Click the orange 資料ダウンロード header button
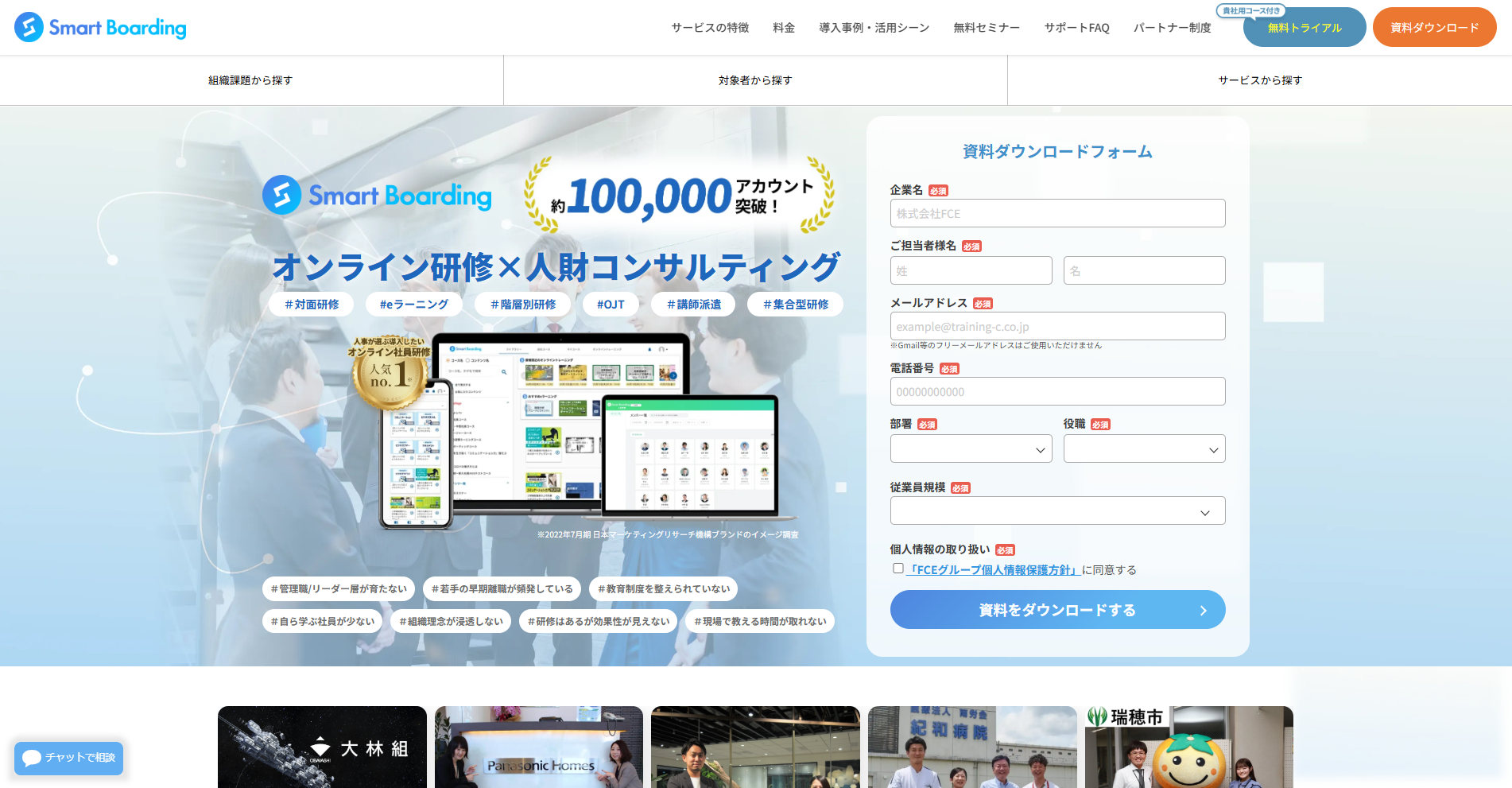Screen dimensions: 1512x788 click(x=1434, y=27)
